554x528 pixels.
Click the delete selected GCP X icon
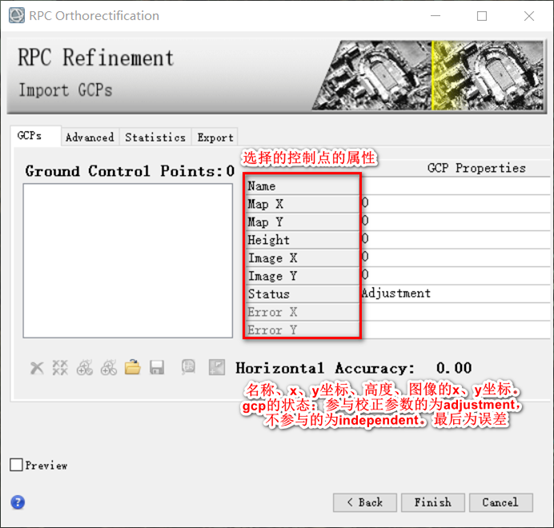click(37, 368)
